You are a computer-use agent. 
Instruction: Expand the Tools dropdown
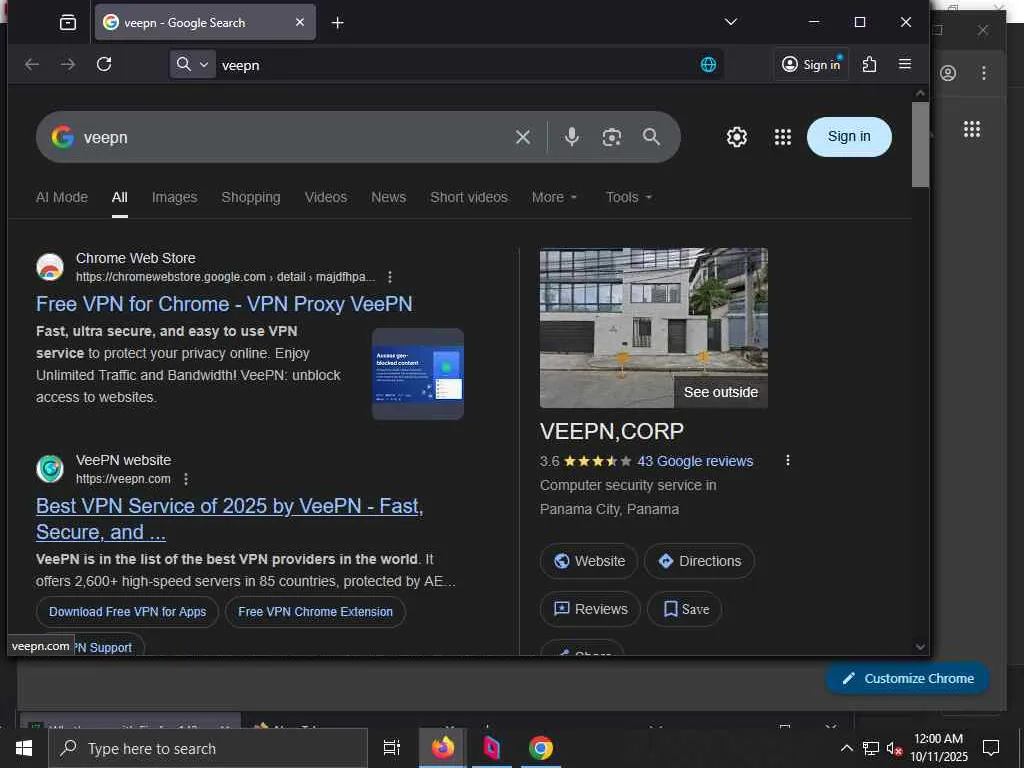pyautogui.click(x=629, y=197)
